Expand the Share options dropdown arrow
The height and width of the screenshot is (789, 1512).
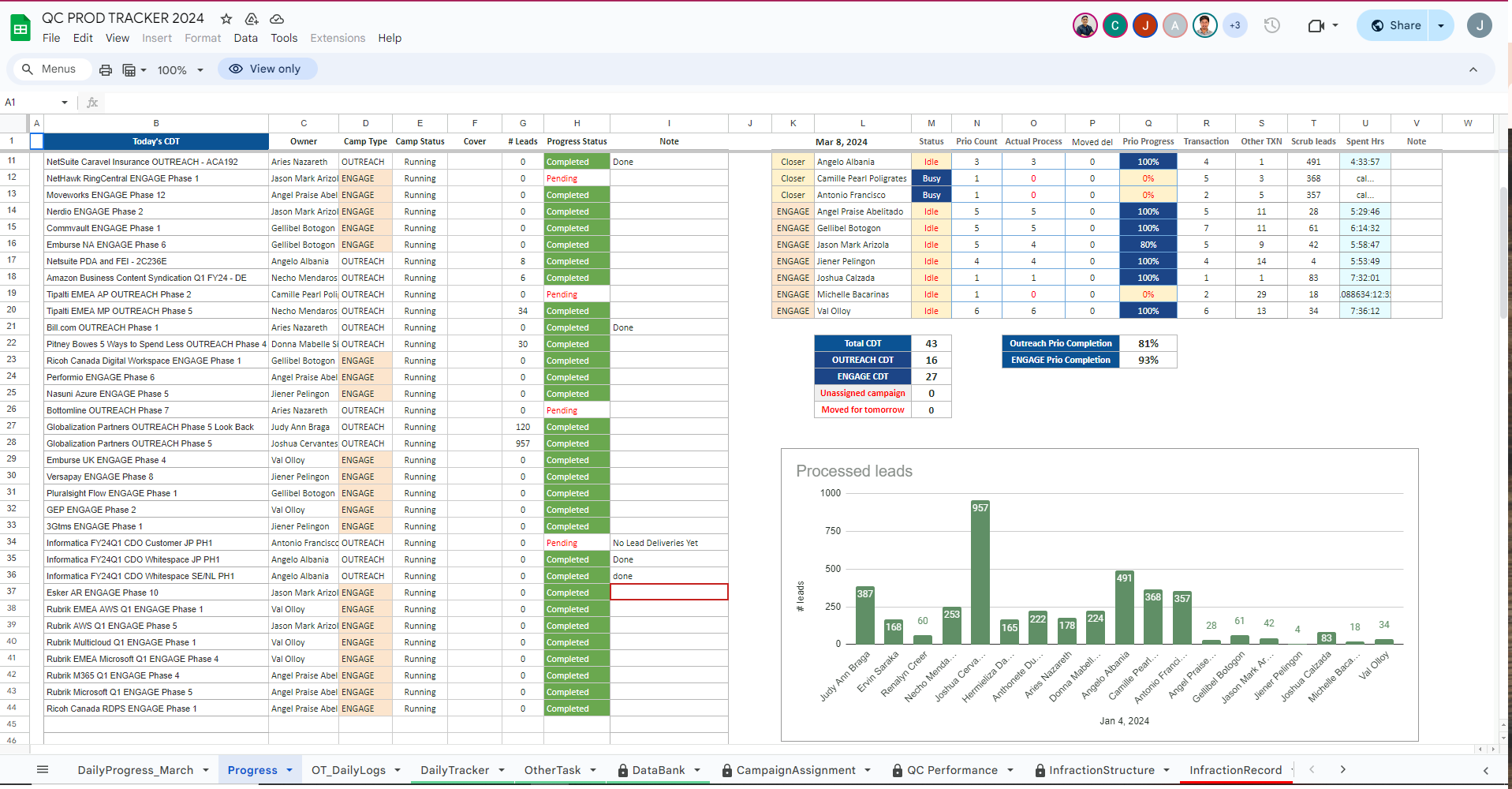coord(1441,25)
